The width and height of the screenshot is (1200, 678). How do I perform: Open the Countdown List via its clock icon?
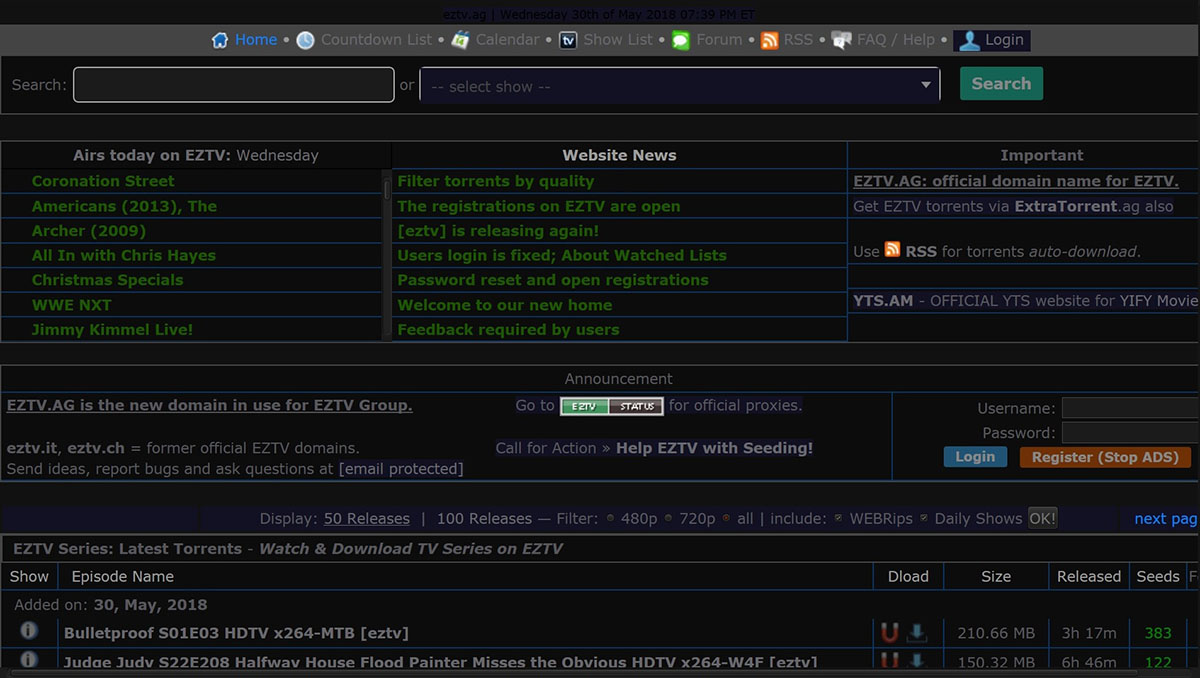point(304,40)
